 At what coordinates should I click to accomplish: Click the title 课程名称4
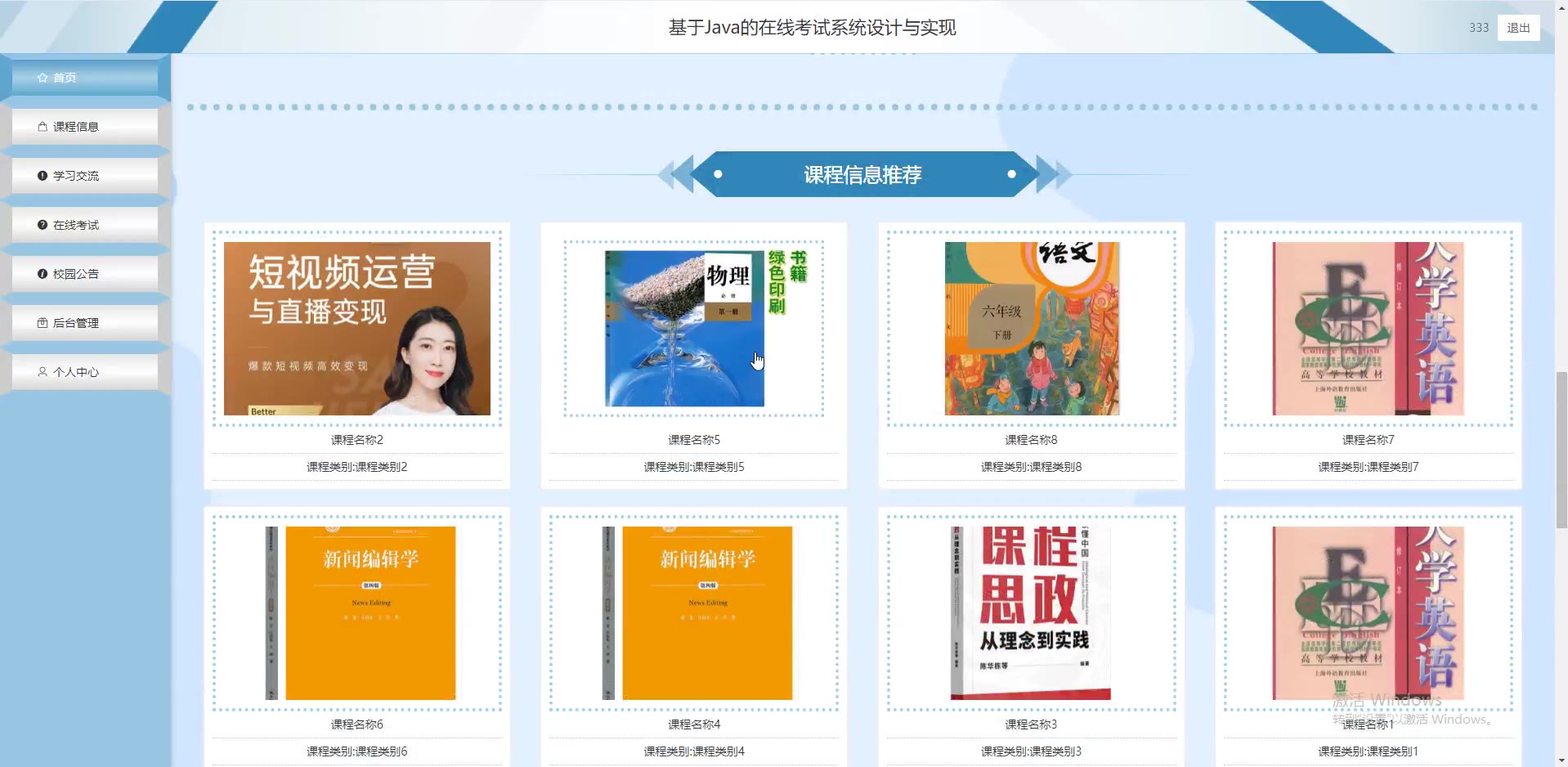pyautogui.click(x=694, y=724)
